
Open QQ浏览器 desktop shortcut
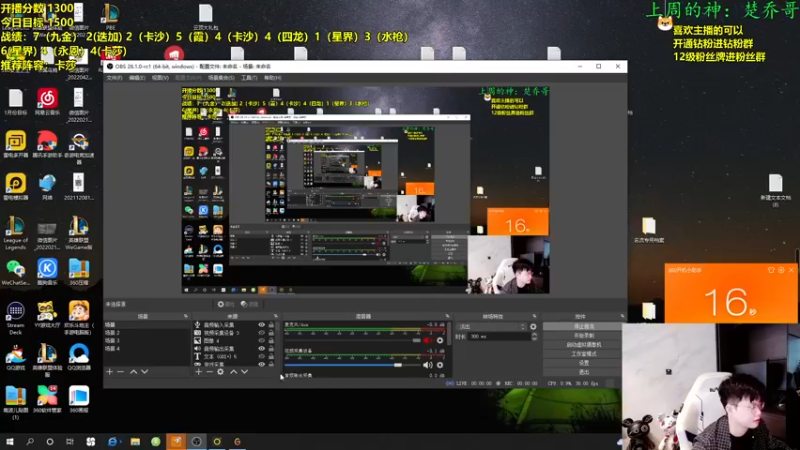pyautogui.click(x=79, y=357)
